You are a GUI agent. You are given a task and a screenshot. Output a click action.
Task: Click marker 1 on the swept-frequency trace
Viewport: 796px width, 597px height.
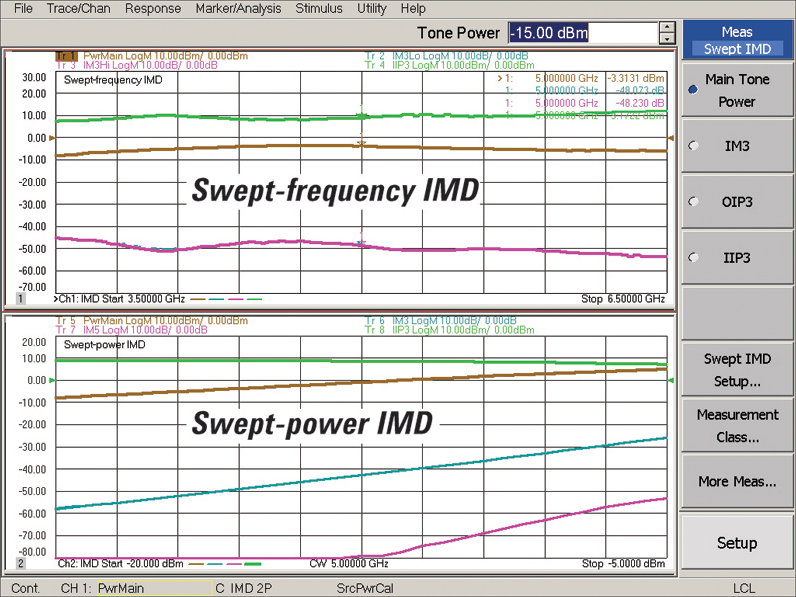[x=362, y=142]
